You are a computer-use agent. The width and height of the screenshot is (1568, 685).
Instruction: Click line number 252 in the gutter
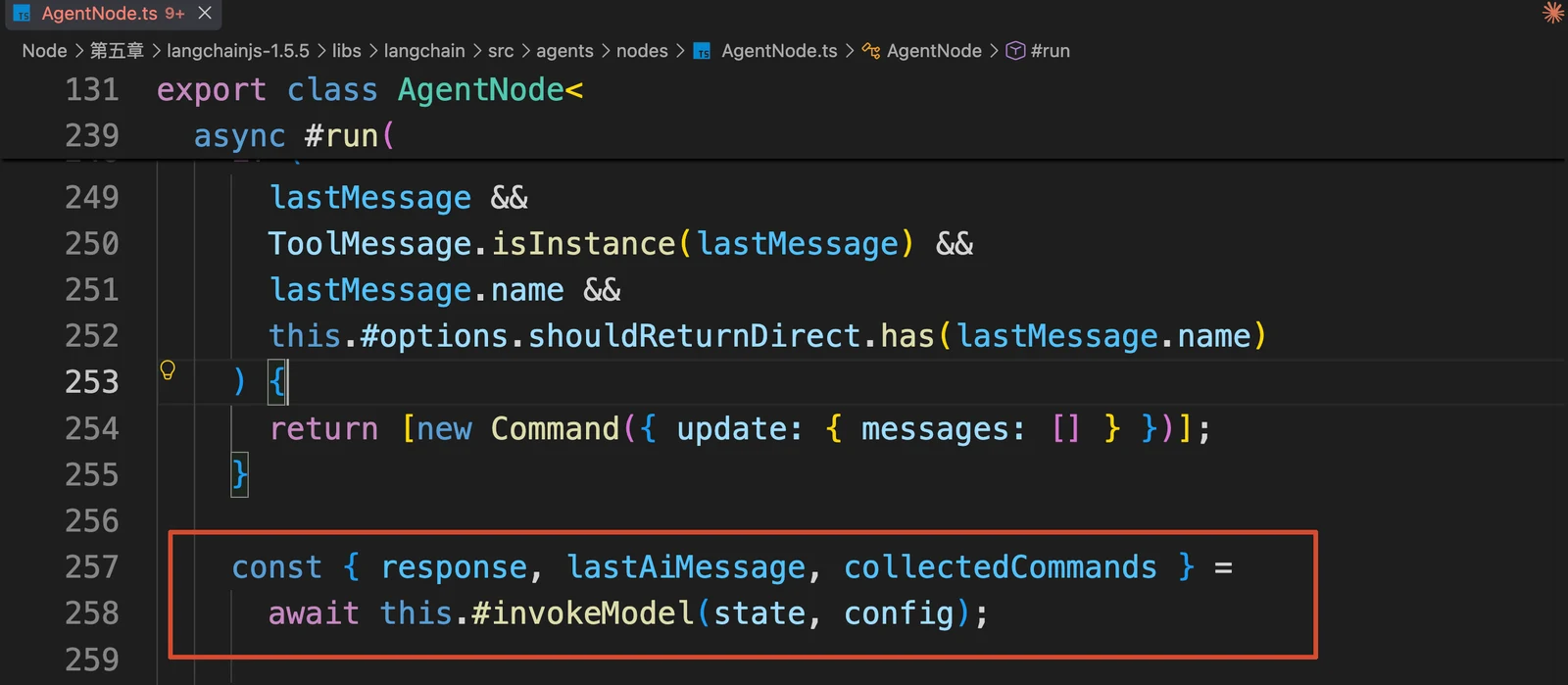[92, 336]
